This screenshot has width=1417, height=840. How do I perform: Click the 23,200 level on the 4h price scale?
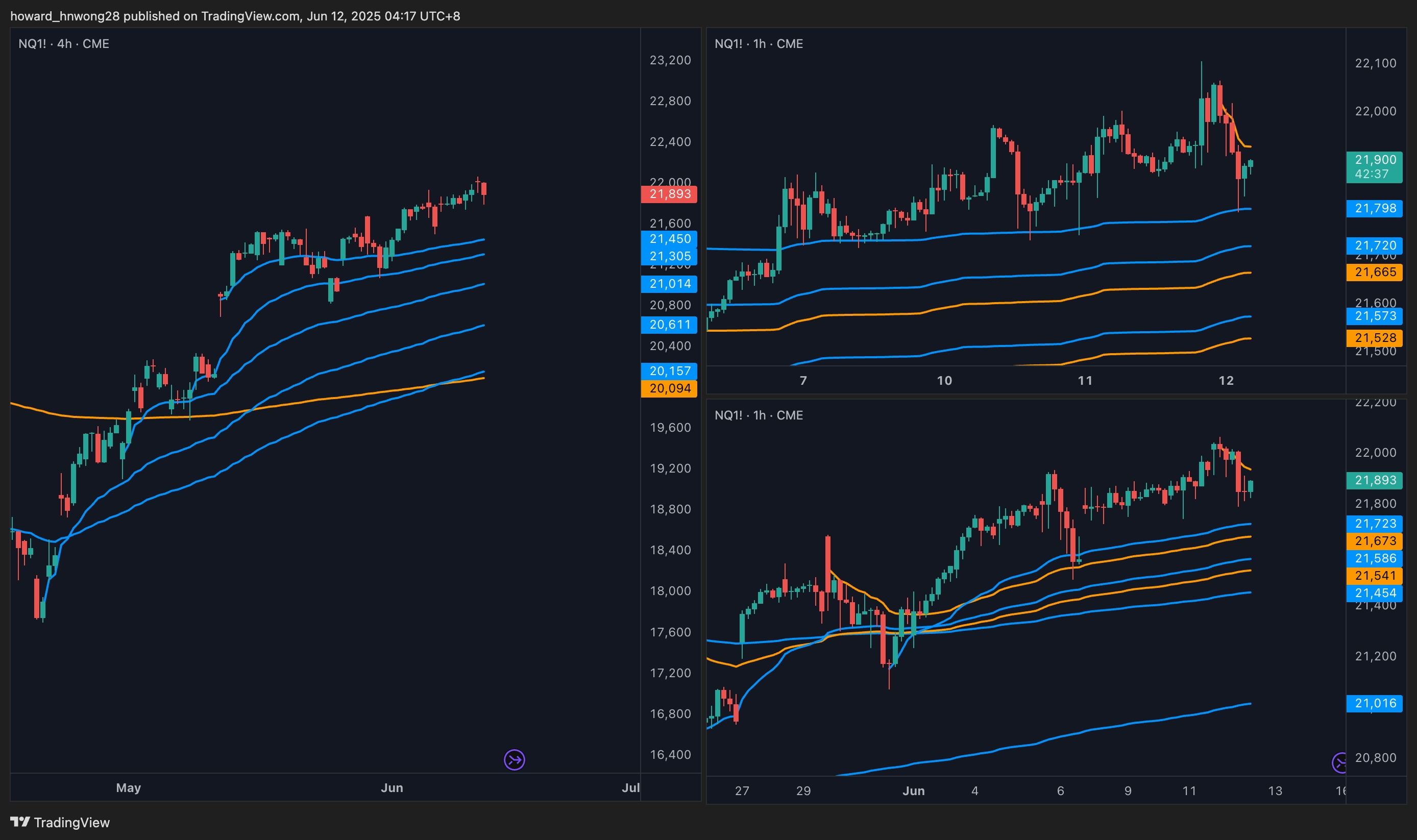670,60
